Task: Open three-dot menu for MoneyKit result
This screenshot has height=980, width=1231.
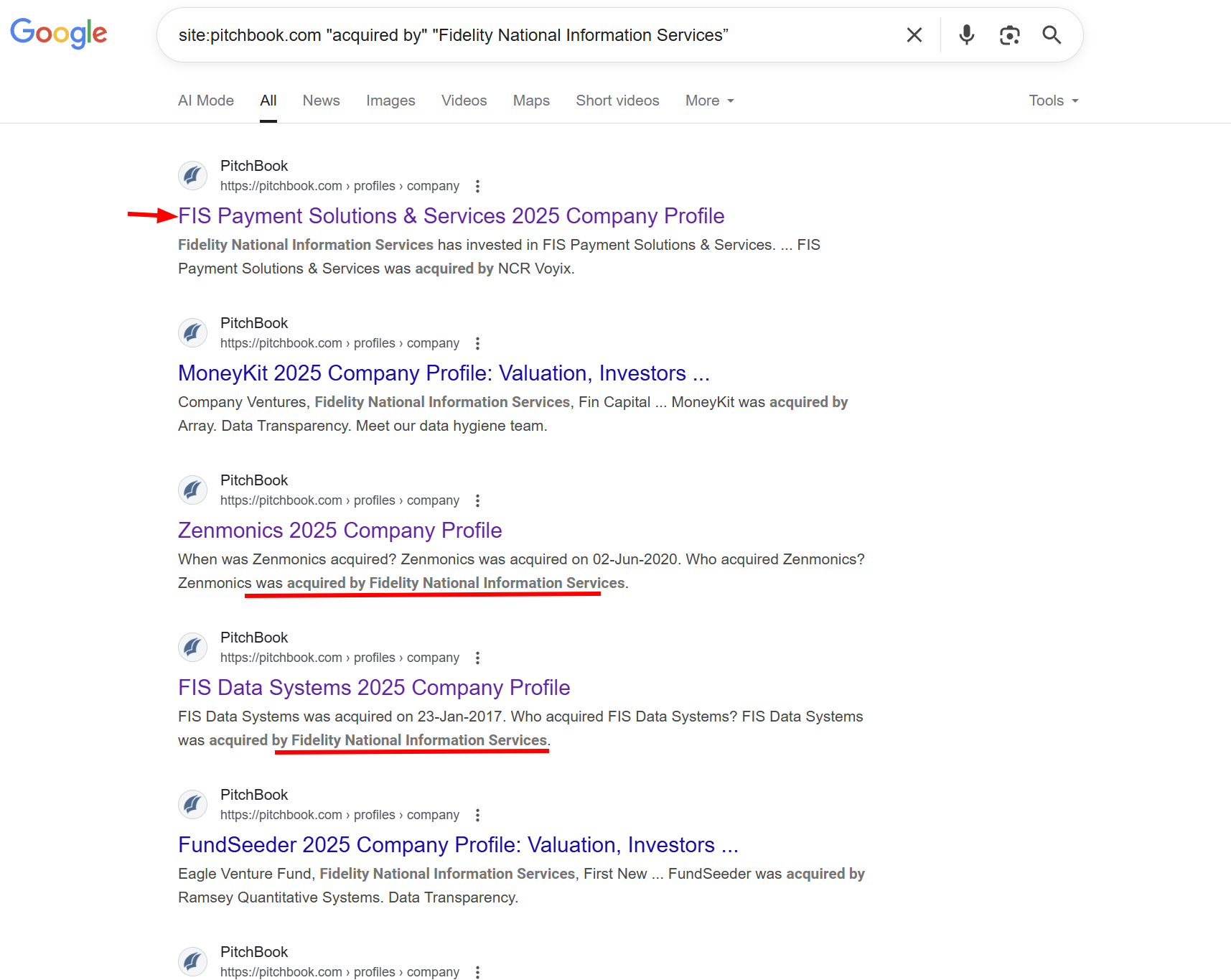Action: click(x=477, y=344)
